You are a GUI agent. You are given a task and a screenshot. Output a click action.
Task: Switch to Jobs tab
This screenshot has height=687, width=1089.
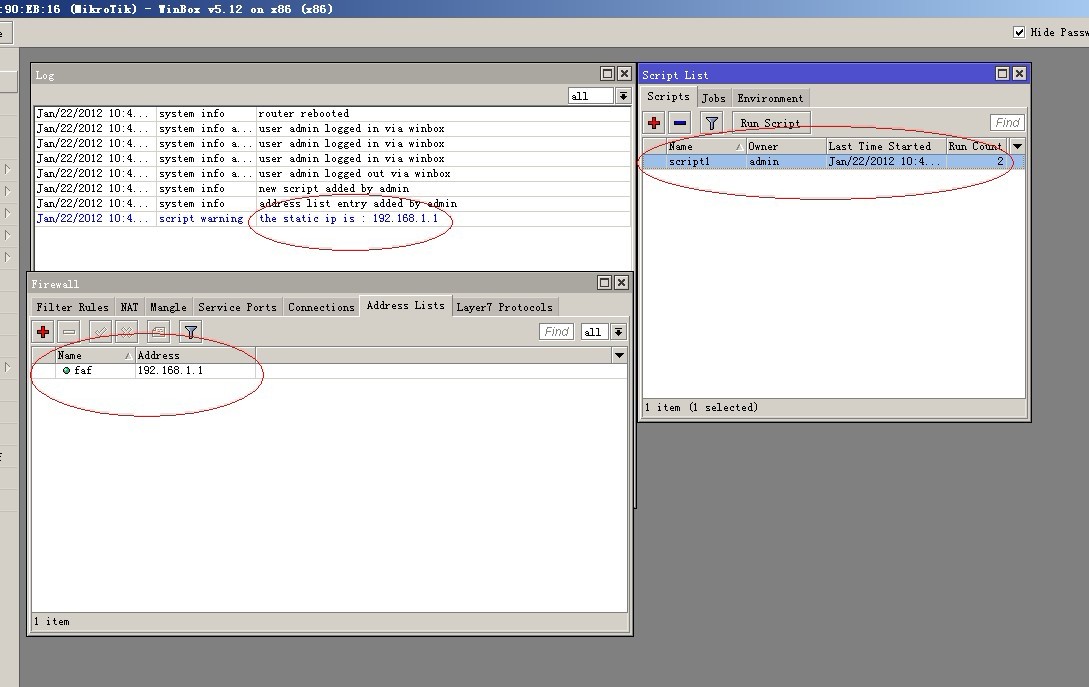click(x=713, y=98)
